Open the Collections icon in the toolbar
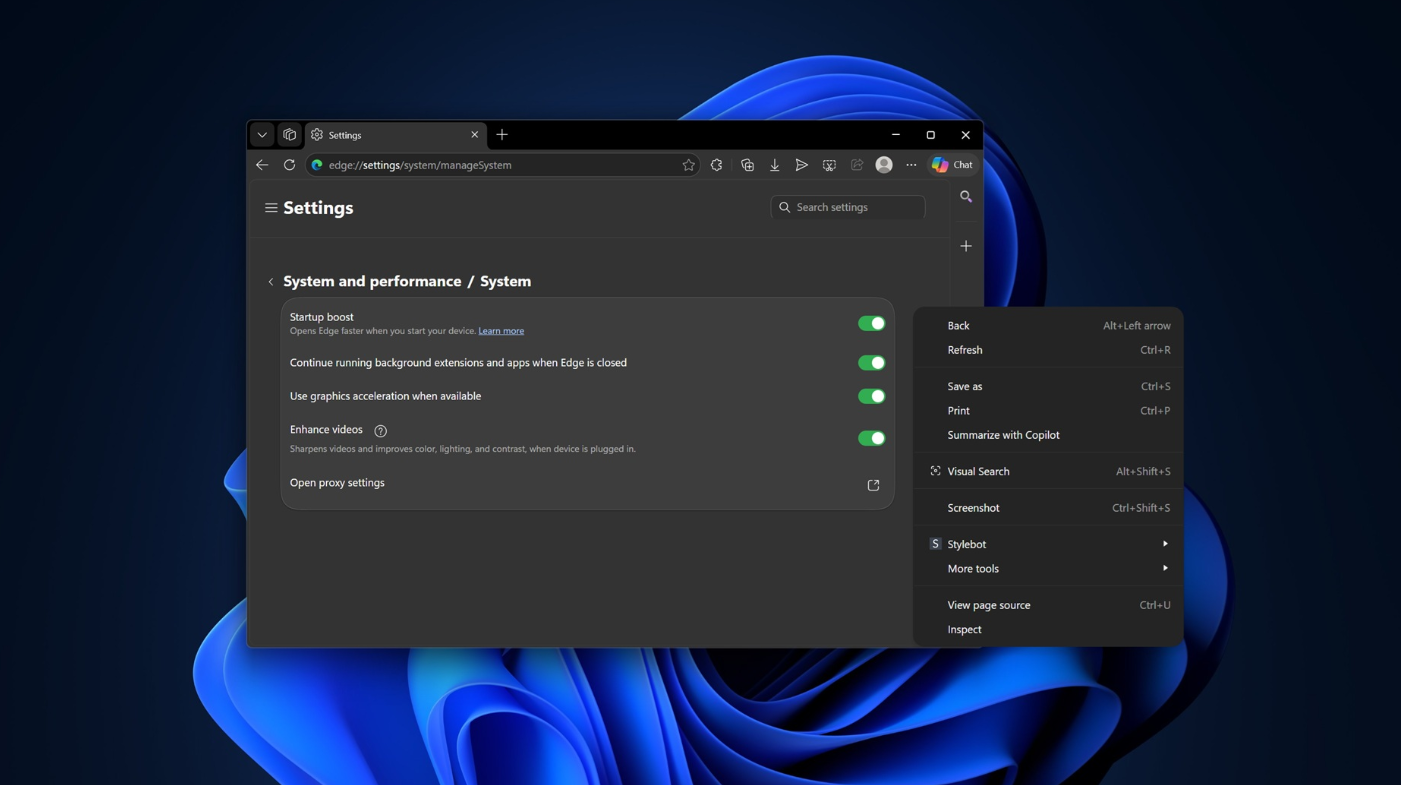The width and height of the screenshot is (1401, 785). click(x=747, y=165)
